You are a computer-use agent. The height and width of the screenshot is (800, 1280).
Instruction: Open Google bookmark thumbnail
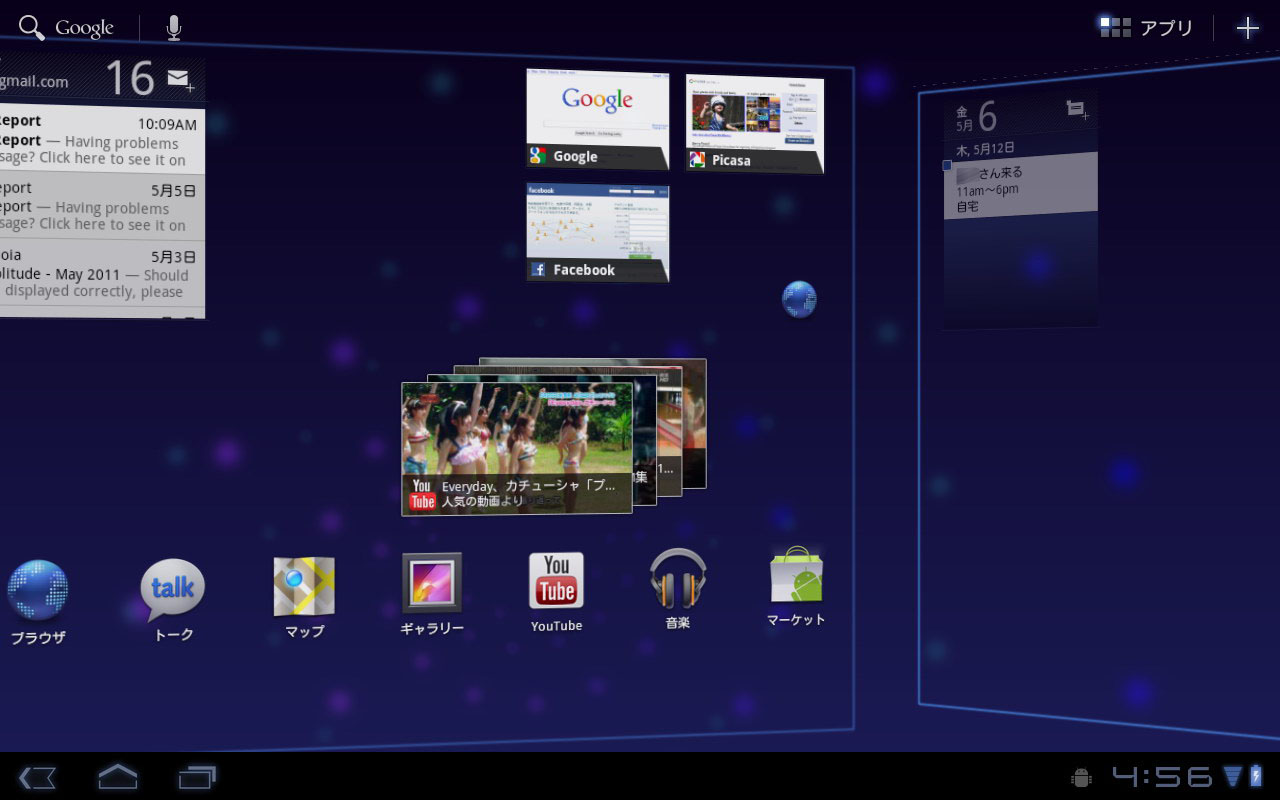598,119
